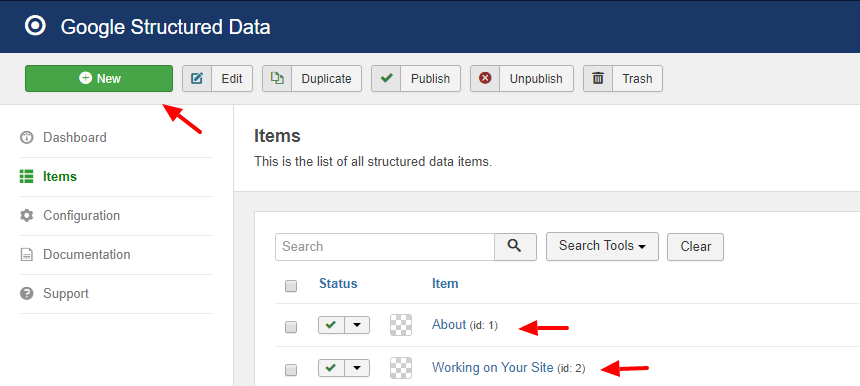Screen dimensions: 860x386
Task: Toggle published status of About item
Action: click(x=331, y=325)
